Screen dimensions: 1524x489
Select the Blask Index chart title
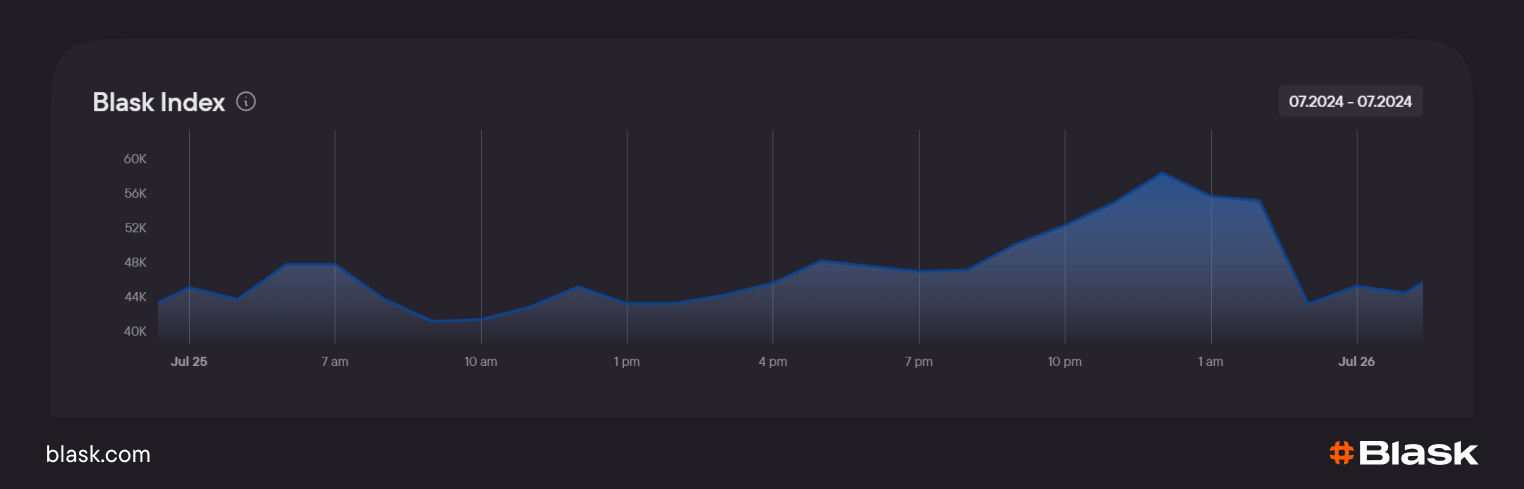(159, 102)
